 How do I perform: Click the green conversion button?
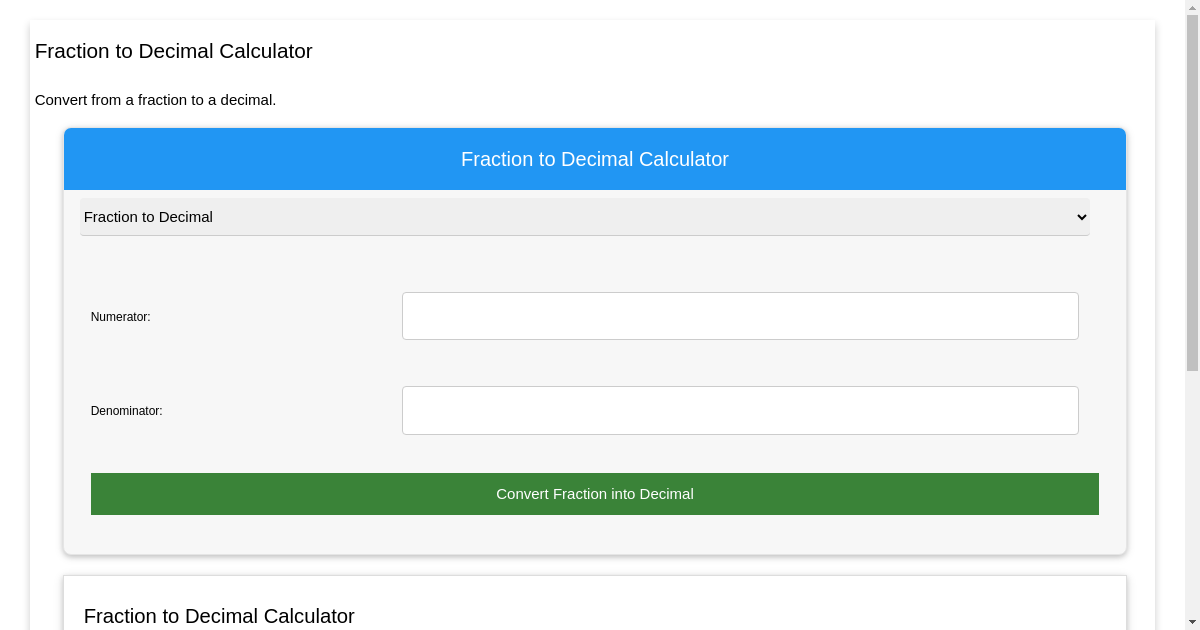[x=594, y=493]
